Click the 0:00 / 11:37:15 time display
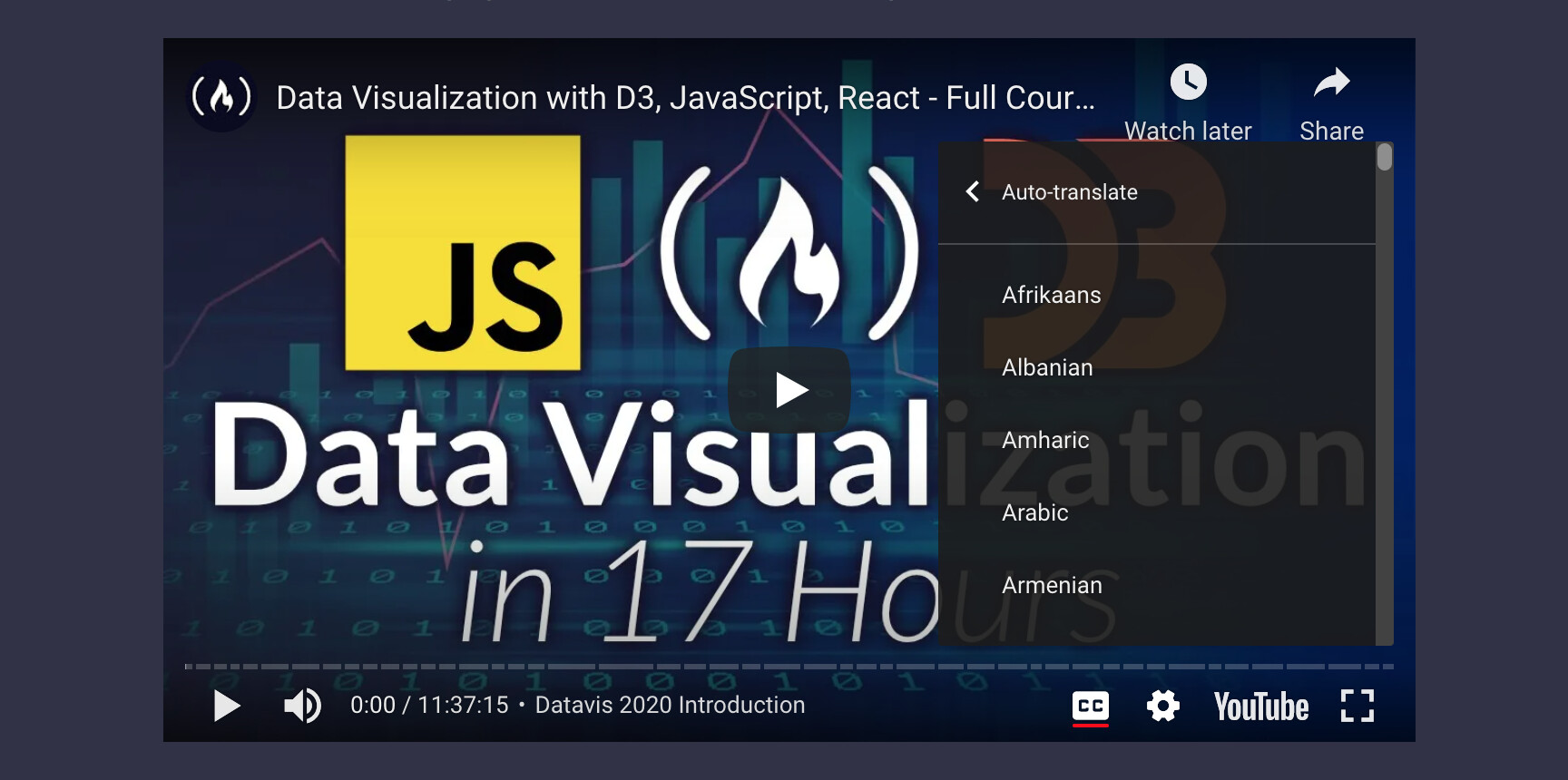 coord(429,705)
